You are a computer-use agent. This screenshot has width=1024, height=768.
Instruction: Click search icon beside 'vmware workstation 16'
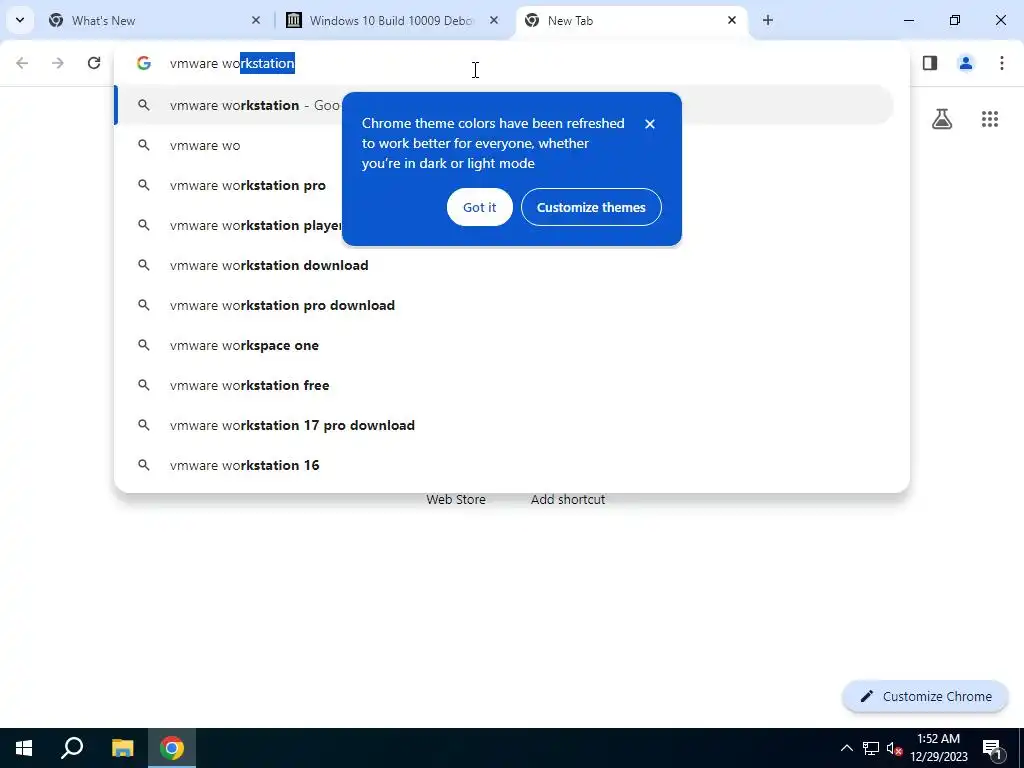(x=144, y=465)
